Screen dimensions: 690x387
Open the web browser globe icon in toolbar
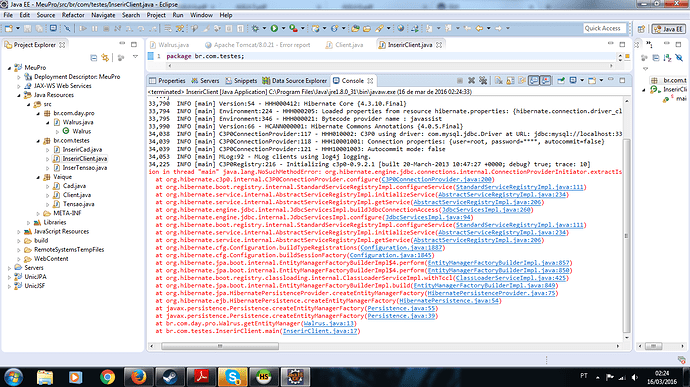400,29
